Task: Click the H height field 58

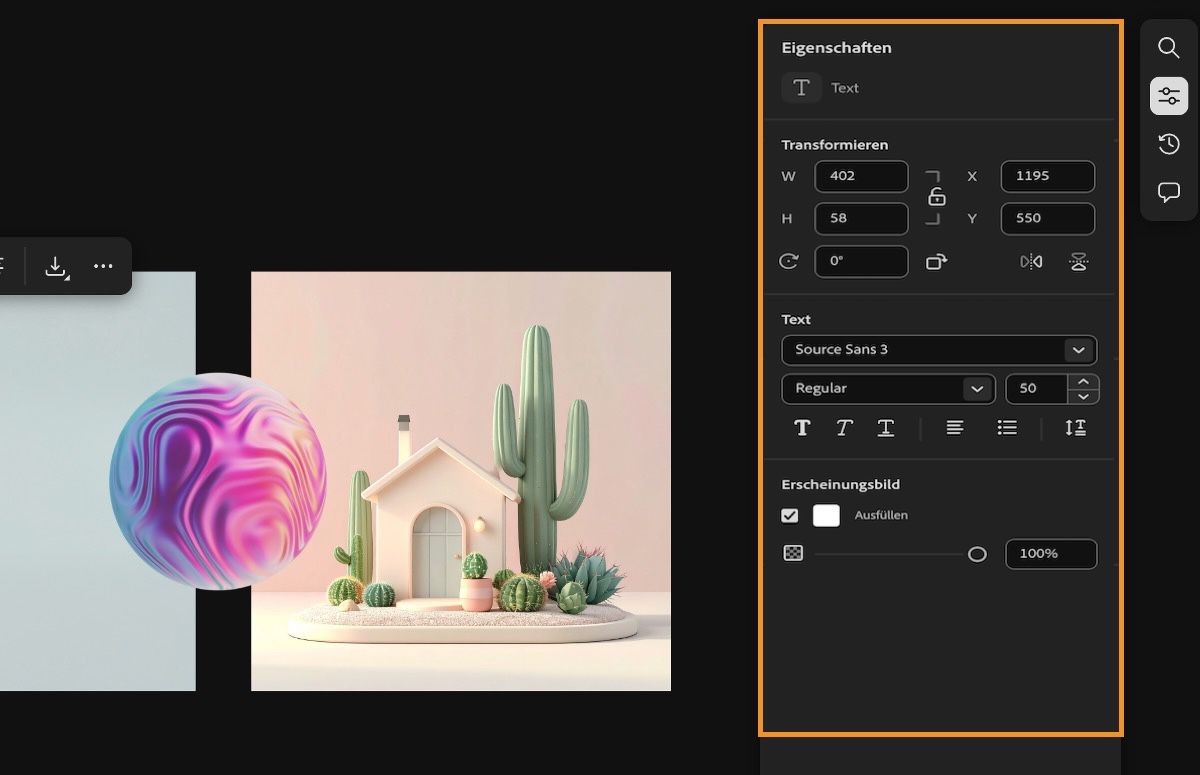Action: [861, 218]
